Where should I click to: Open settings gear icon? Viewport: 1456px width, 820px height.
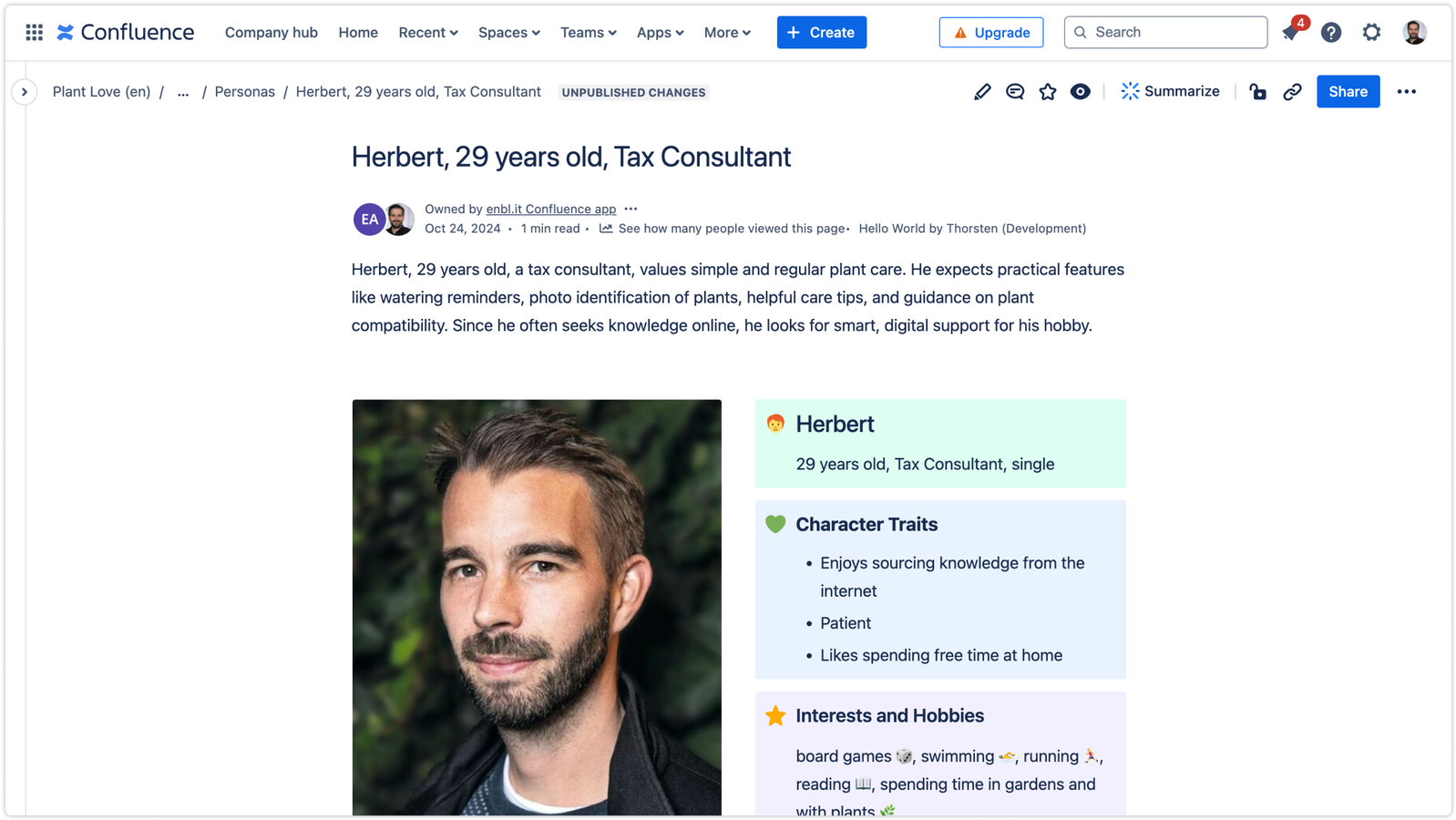click(1371, 33)
